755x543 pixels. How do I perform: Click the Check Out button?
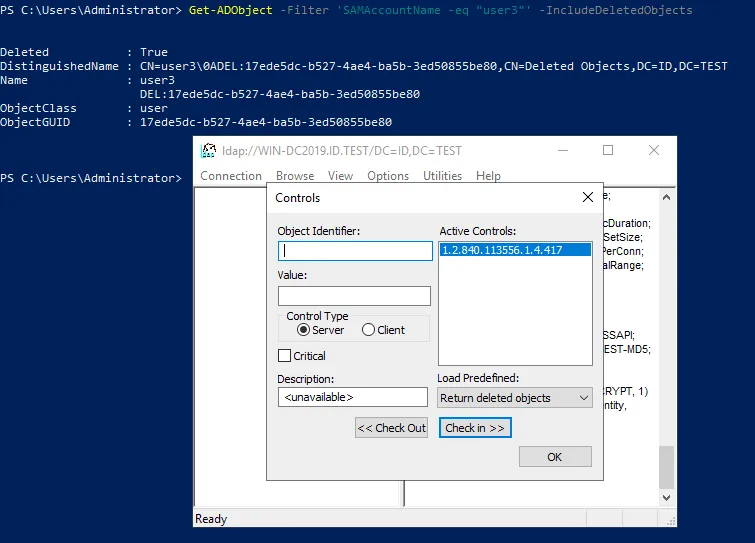(391, 428)
